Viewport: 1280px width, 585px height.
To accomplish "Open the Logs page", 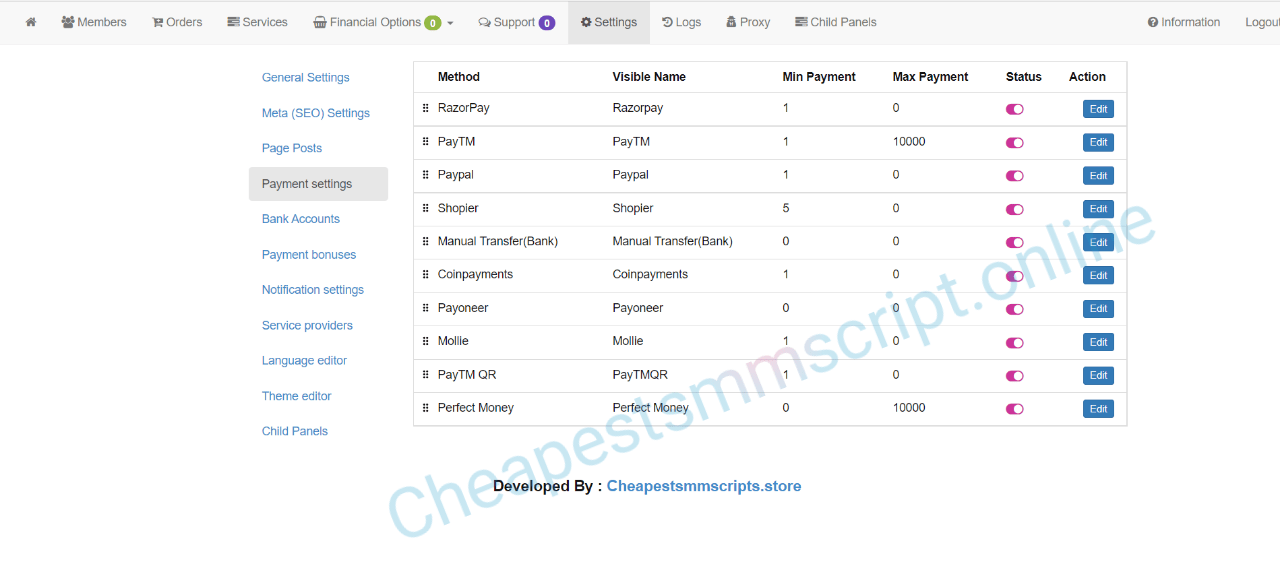I will pyautogui.click(x=681, y=22).
